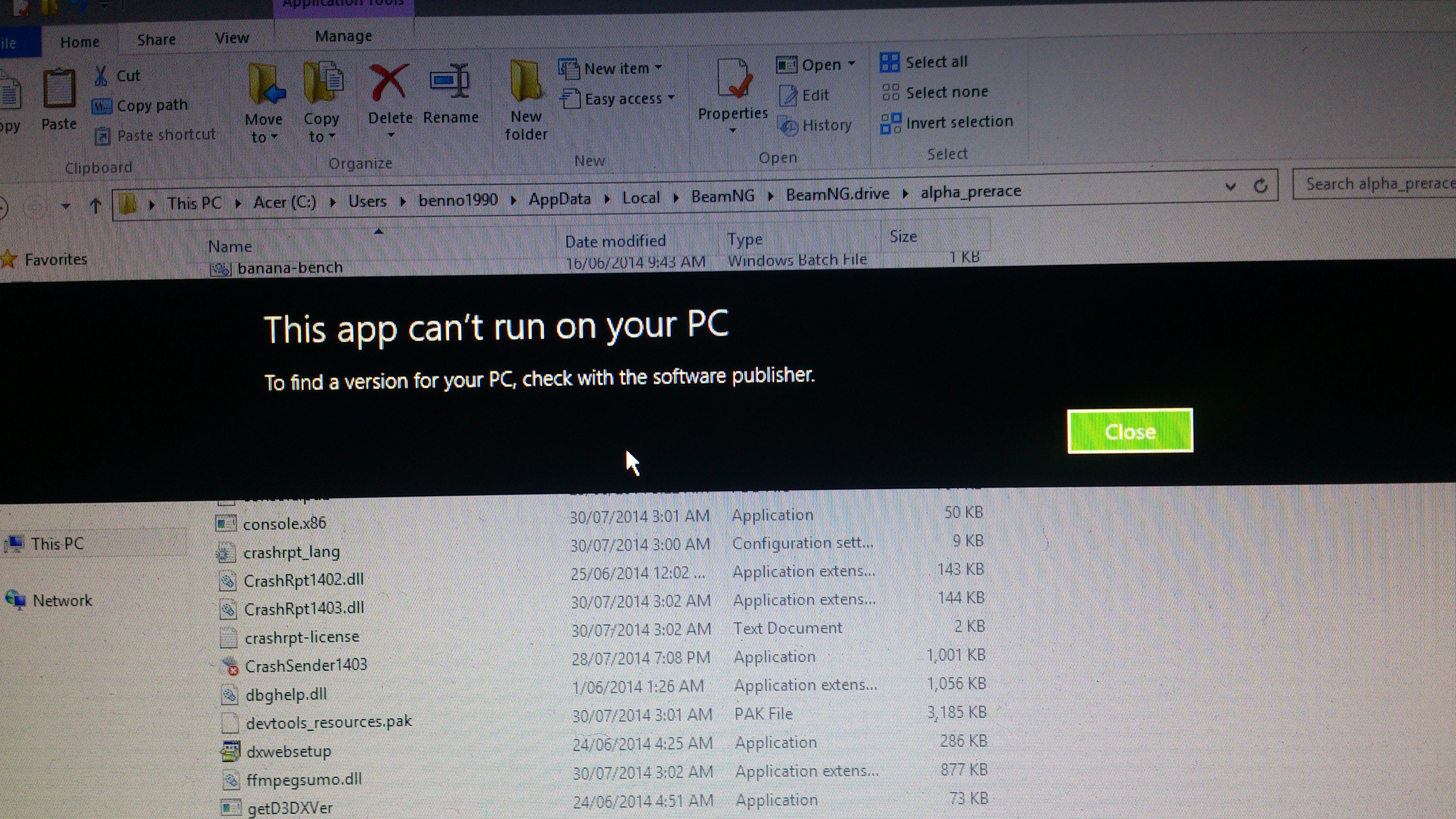Image resolution: width=1456 pixels, height=819 pixels.
Task: Select Favorites in navigation pane
Action: [55, 260]
